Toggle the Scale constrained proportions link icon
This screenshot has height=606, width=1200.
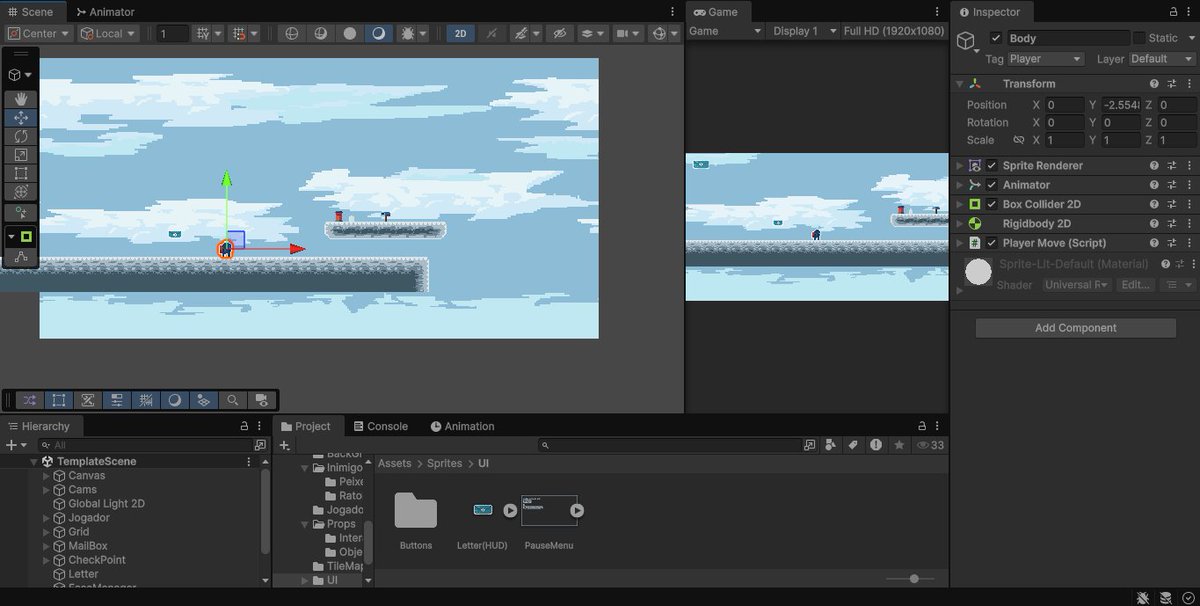(x=1019, y=140)
